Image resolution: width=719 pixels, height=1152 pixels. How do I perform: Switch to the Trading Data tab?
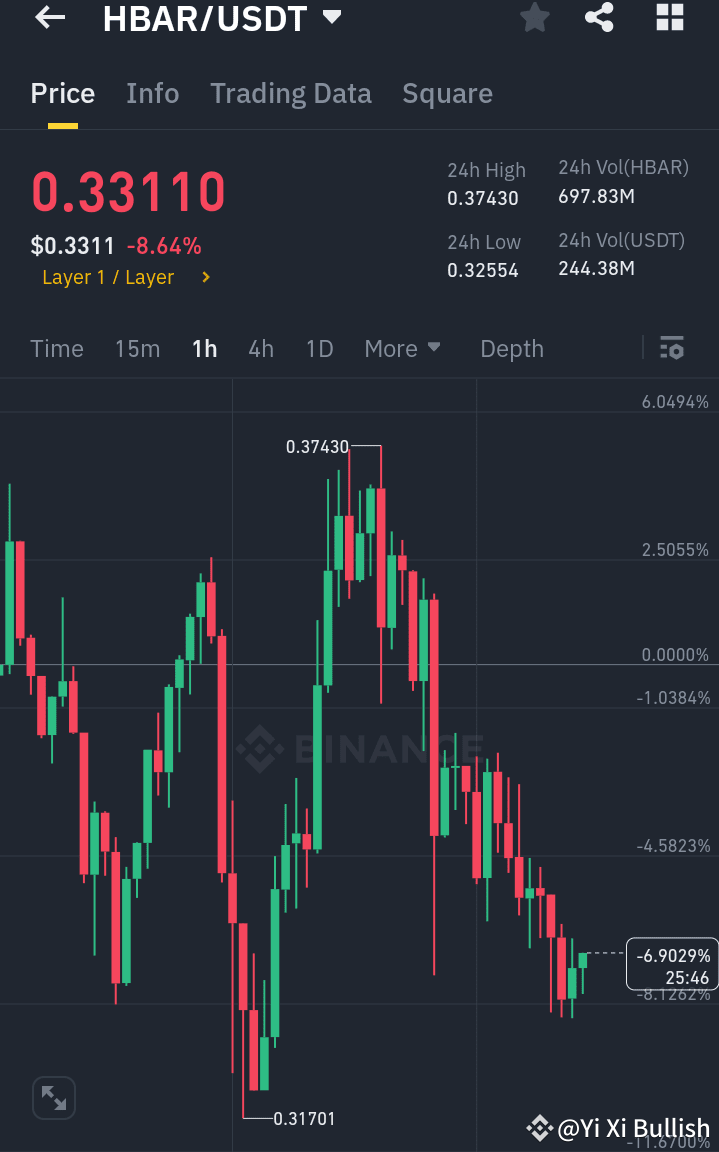290,93
